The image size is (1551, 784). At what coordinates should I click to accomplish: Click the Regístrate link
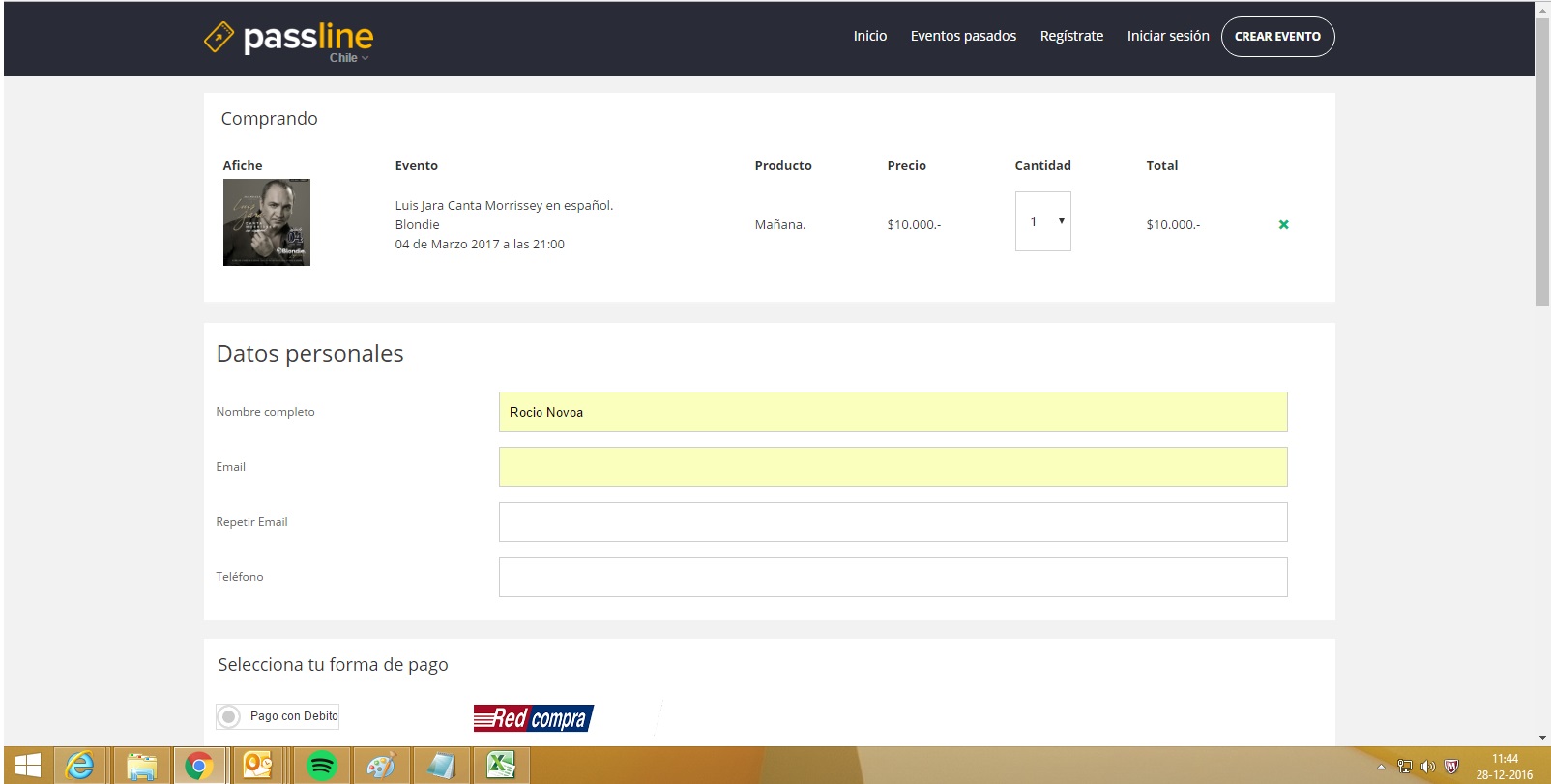1071,36
